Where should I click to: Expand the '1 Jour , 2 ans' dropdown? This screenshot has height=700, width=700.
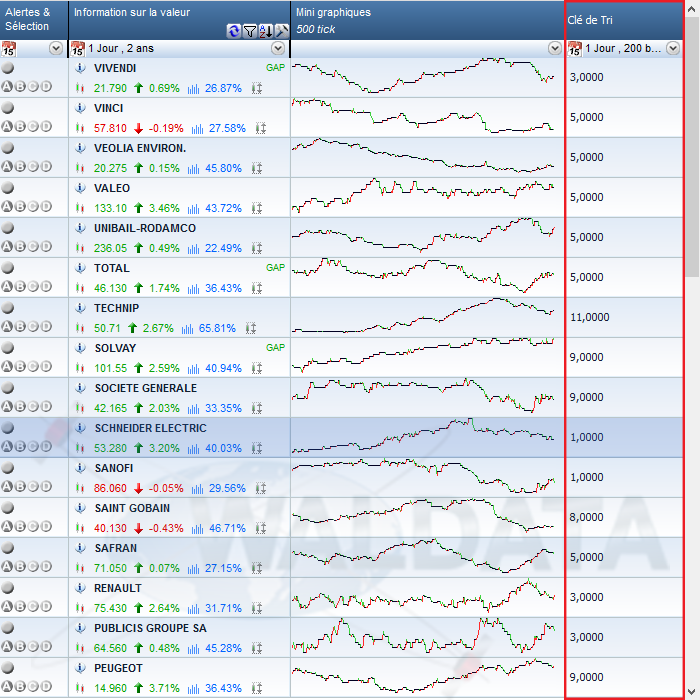(278, 48)
